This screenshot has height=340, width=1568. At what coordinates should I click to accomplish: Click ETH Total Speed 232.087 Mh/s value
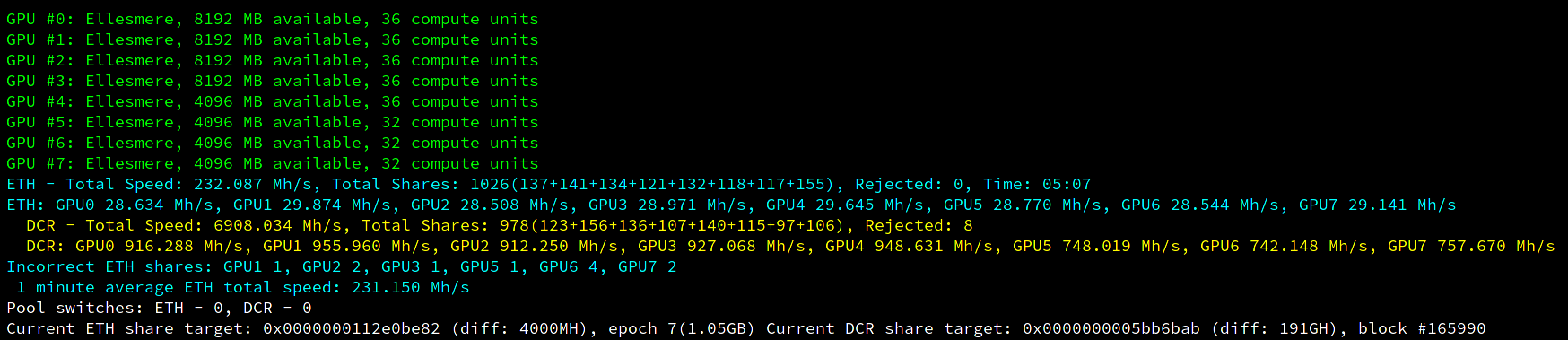click(x=253, y=184)
